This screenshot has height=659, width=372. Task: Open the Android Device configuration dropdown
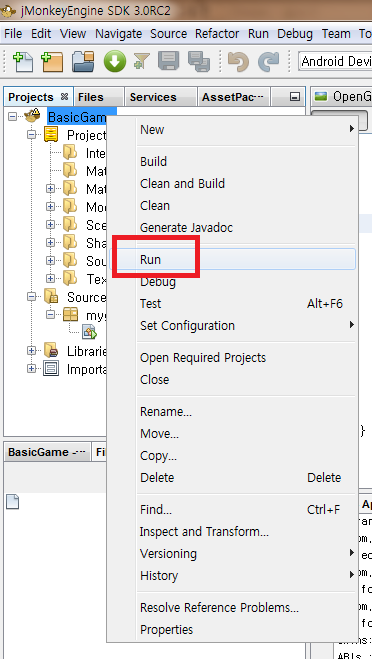tap(335, 61)
